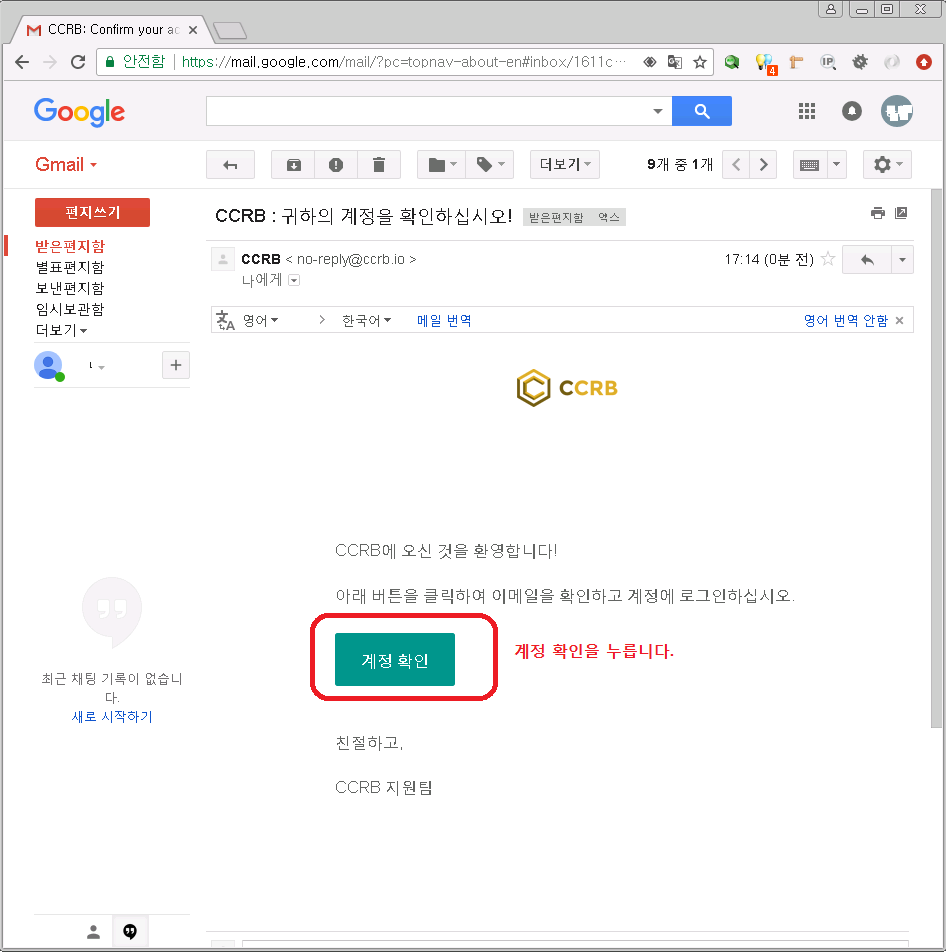Click the 계정 확인 confirm account button
This screenshot has width=946, height=952.
coord(395,660)
